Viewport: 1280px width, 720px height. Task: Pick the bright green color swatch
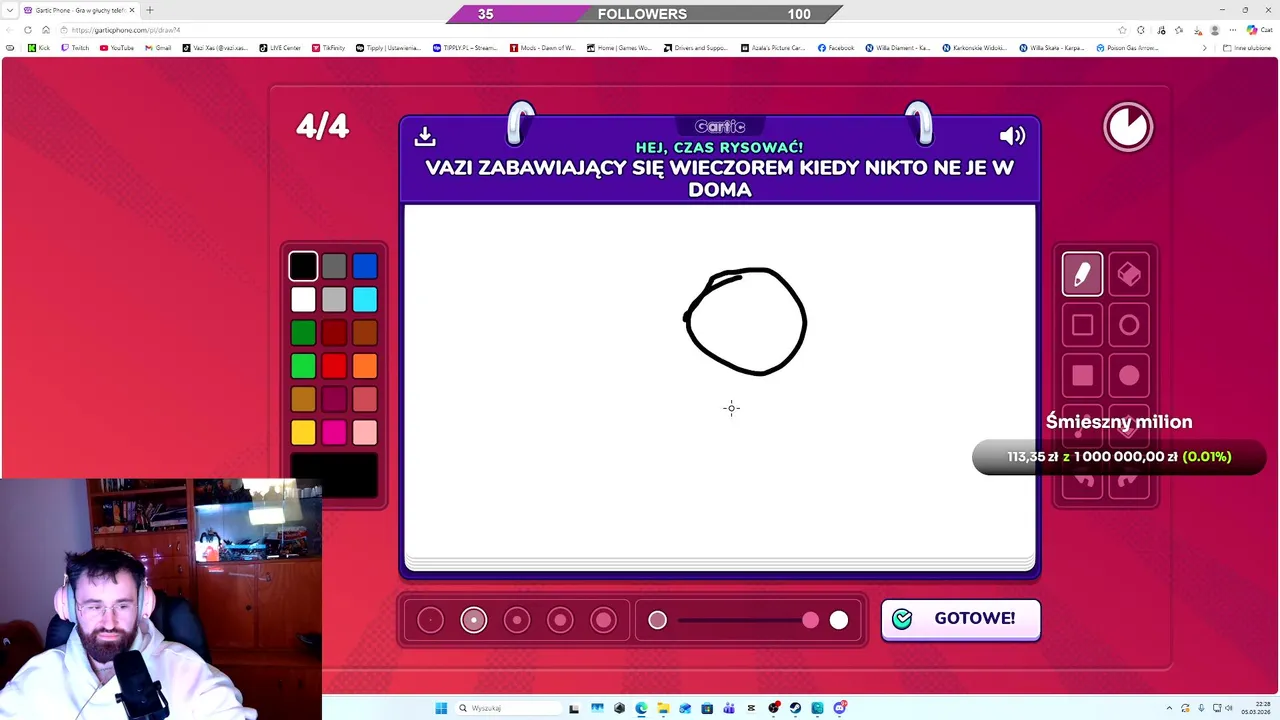303,366
